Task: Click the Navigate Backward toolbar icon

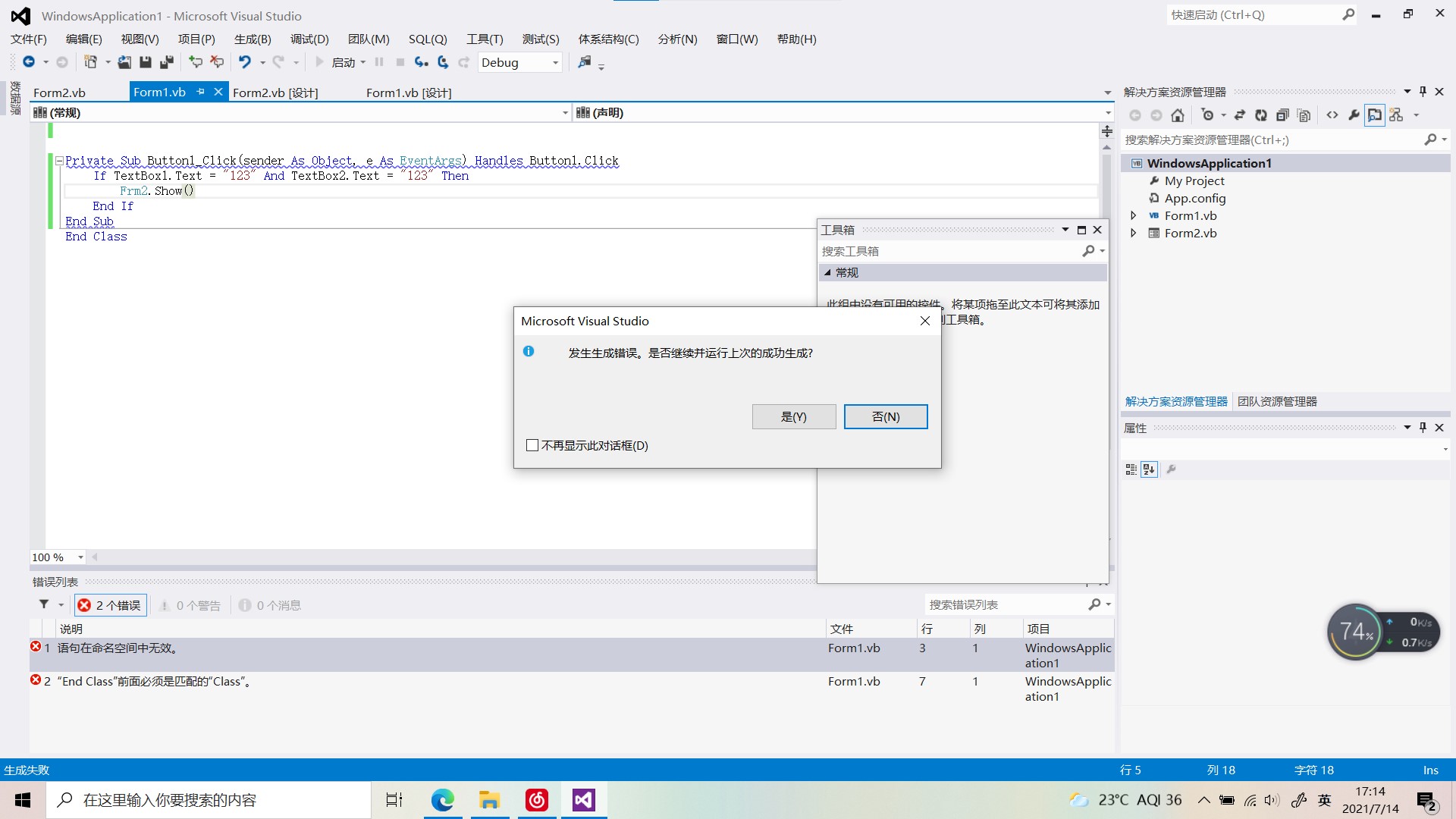Action: point(29,62)
